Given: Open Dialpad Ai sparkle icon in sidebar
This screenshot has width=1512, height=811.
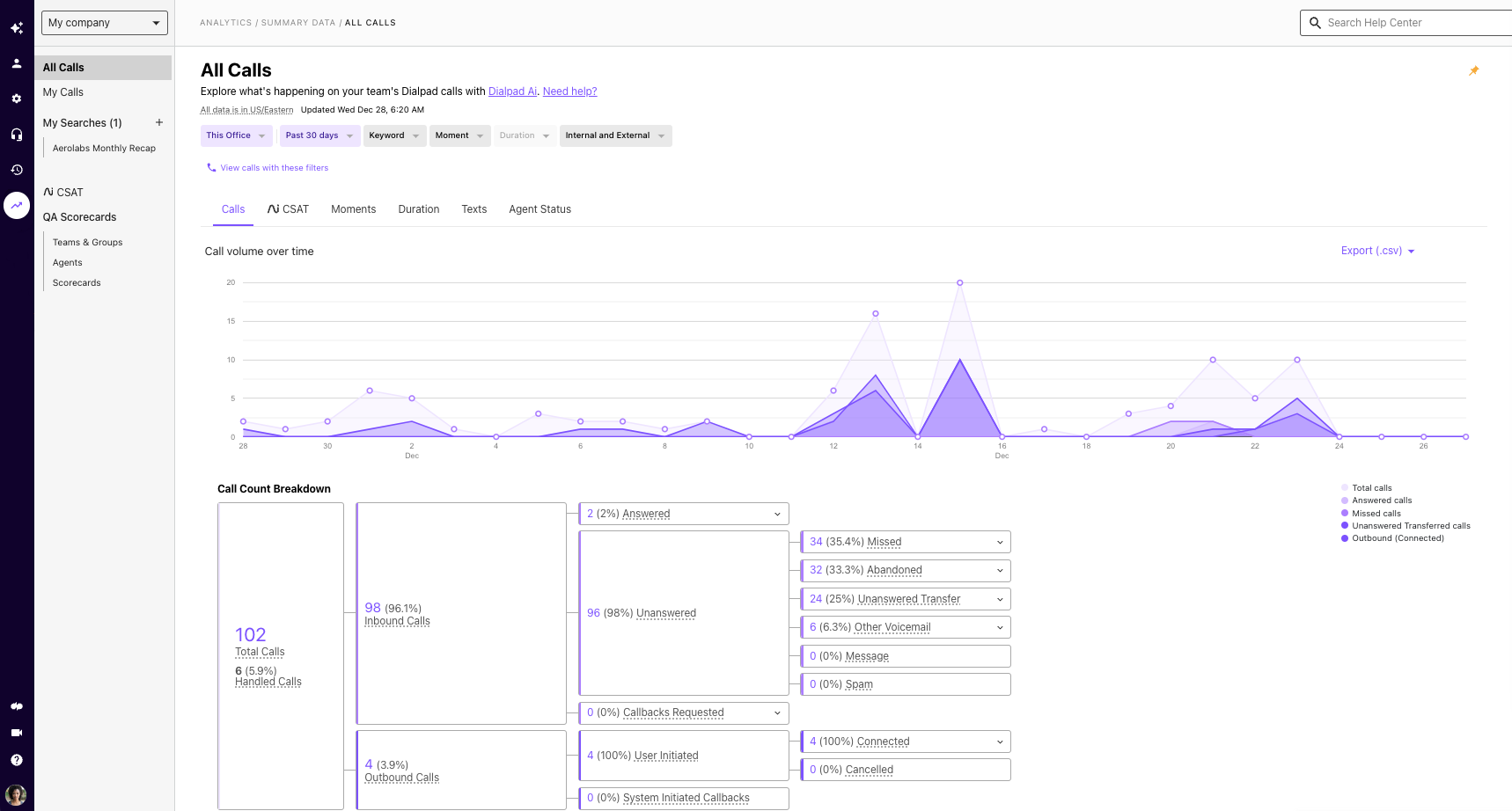Looking at the screenshot, I should click(17, 28).
